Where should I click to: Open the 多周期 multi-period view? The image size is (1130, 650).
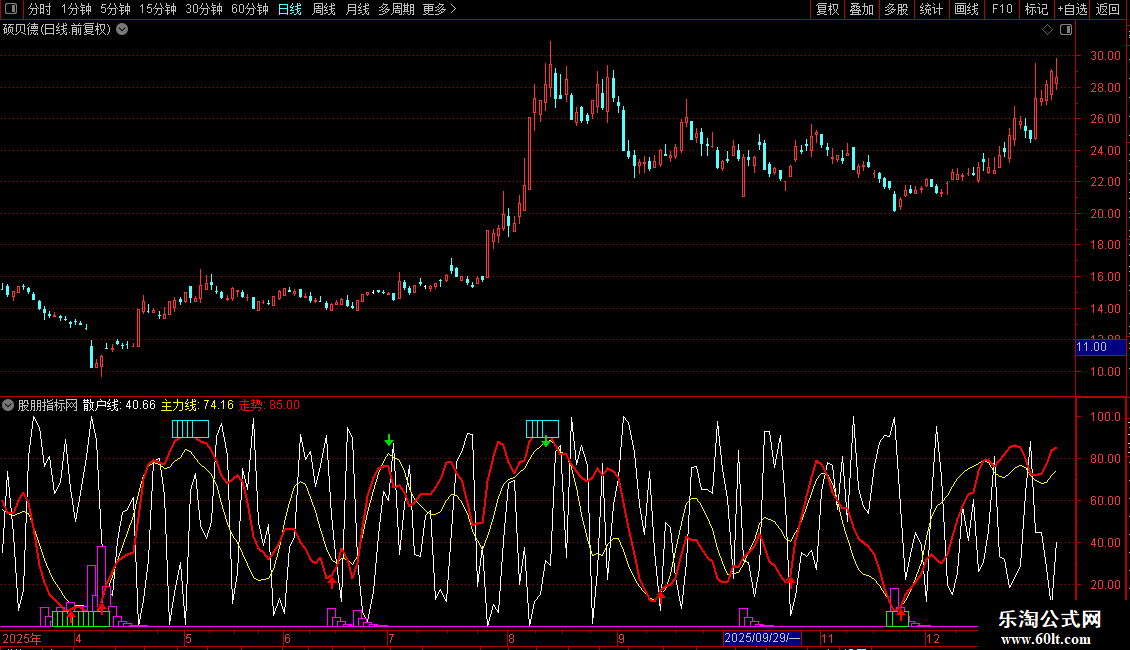tap(396, 9)
